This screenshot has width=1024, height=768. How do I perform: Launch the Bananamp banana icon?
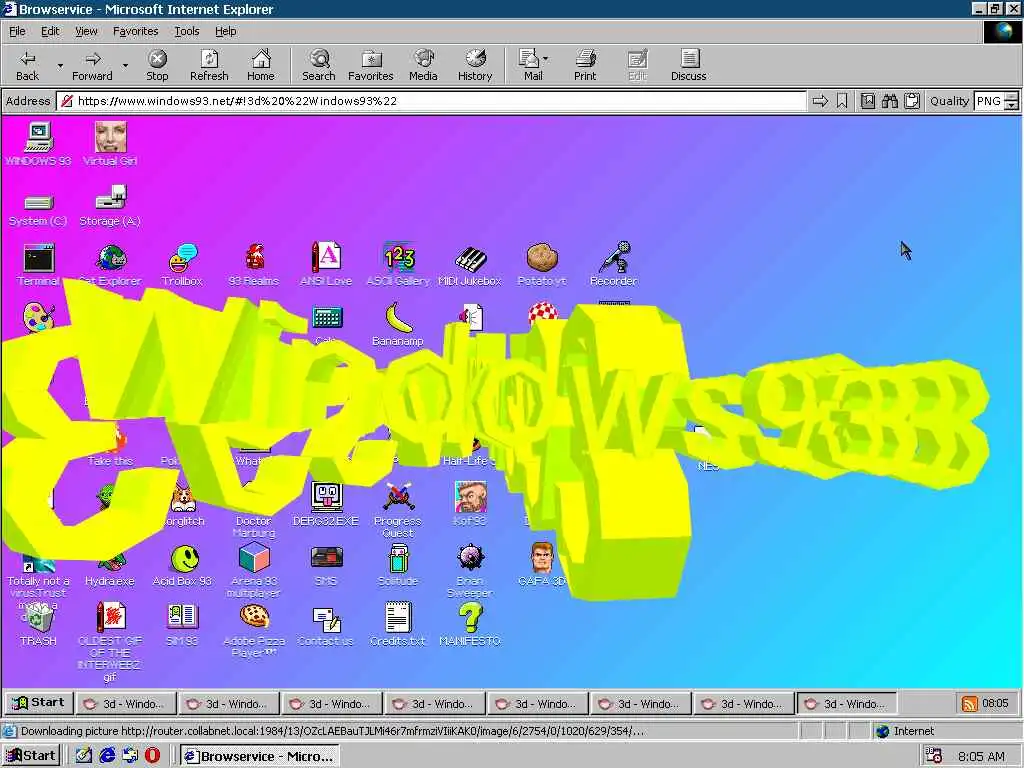pyautogui.click(x=398, y=324)
